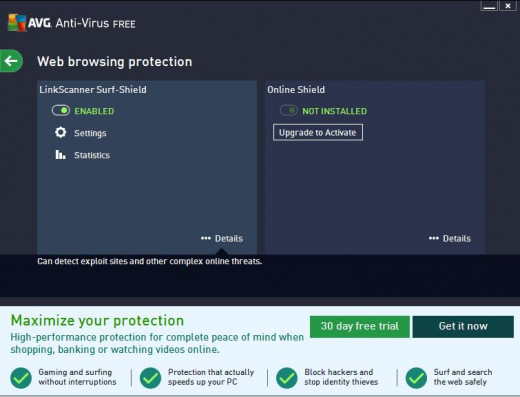Click the Get it now button
Viewport: 520px width, 397px height.
click(463, 326)
